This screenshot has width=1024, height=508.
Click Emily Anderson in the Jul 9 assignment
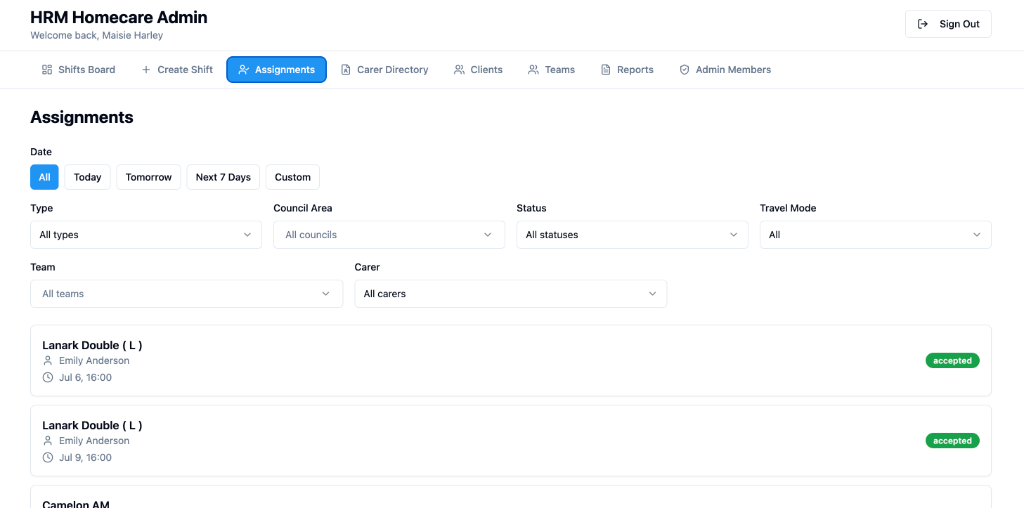pos(94,441)
